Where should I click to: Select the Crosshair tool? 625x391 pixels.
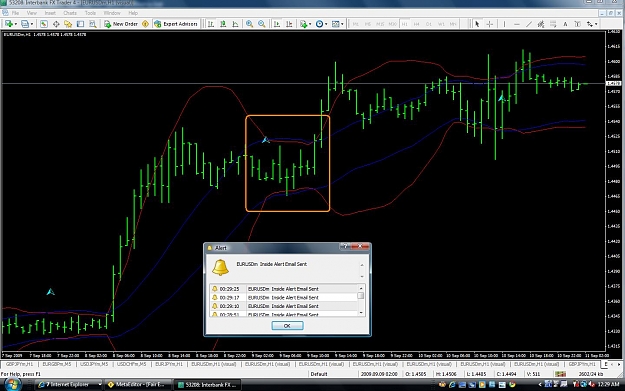(x=490, y=24)
